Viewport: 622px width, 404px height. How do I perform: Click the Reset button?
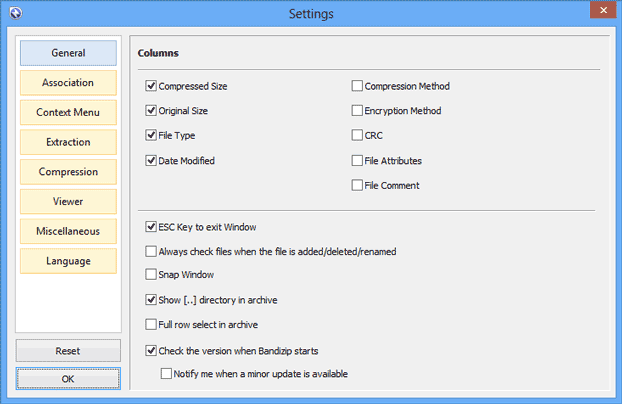click(68, 351)
